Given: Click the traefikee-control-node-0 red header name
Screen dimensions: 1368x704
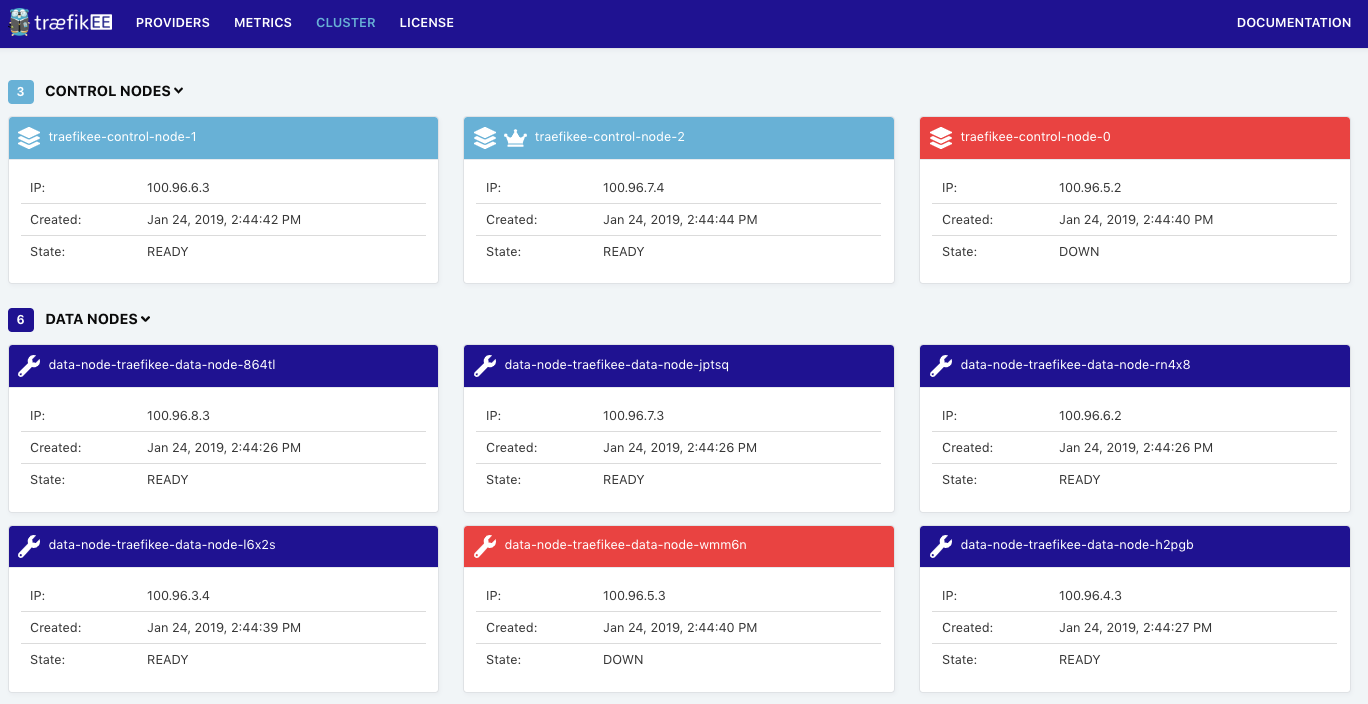Looking at the screenshot, I should [1035, 137].
